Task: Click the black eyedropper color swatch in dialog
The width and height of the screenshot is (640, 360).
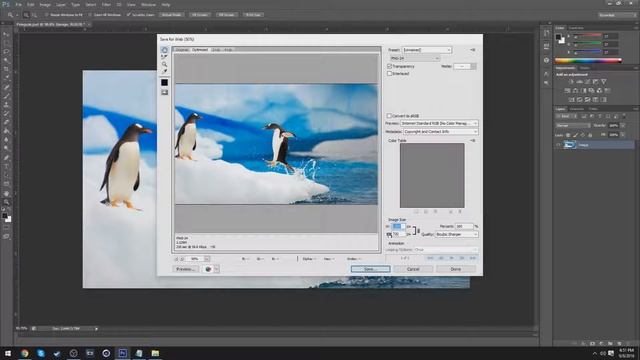Action: 164,82
